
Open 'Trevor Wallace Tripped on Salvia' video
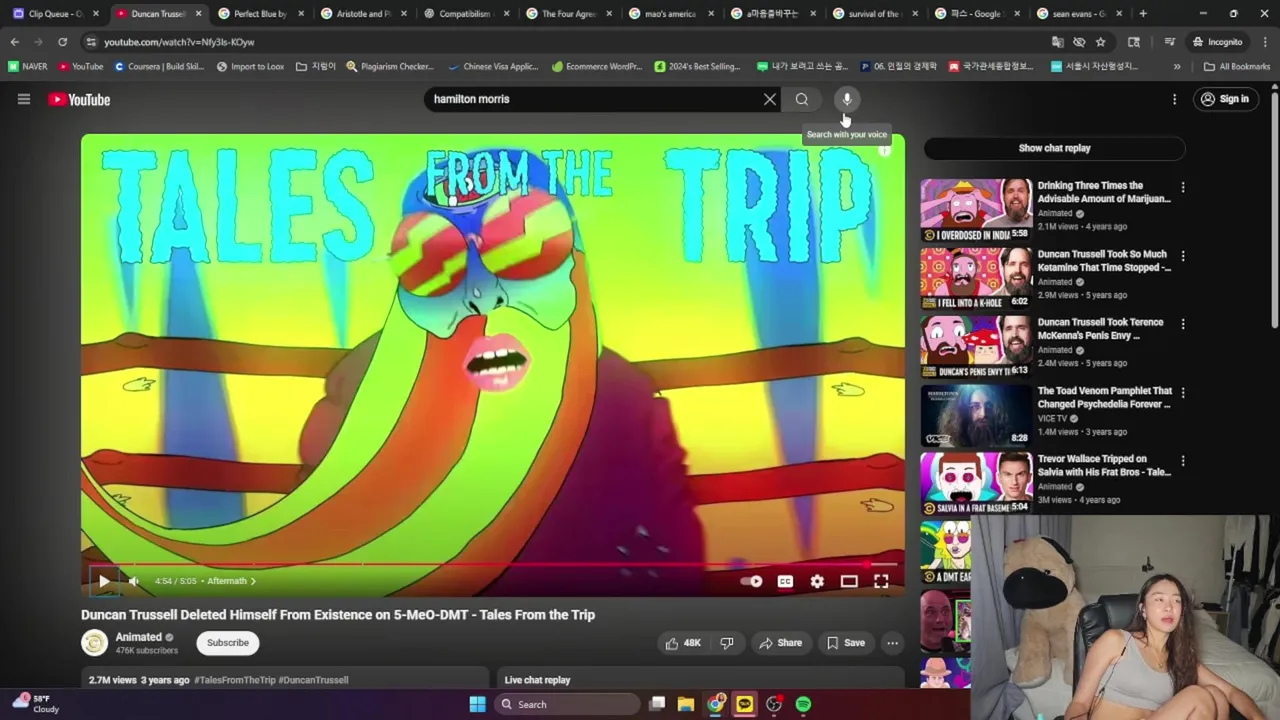pos(1104,466)
